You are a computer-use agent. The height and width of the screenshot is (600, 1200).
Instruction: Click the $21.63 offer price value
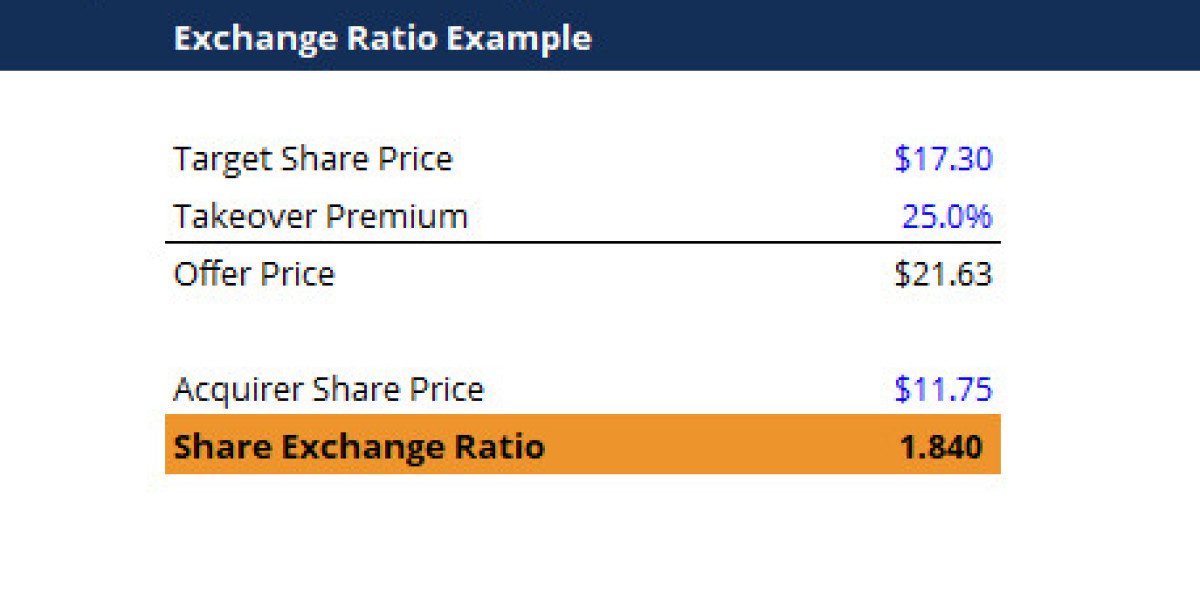(x=943, y=274)
